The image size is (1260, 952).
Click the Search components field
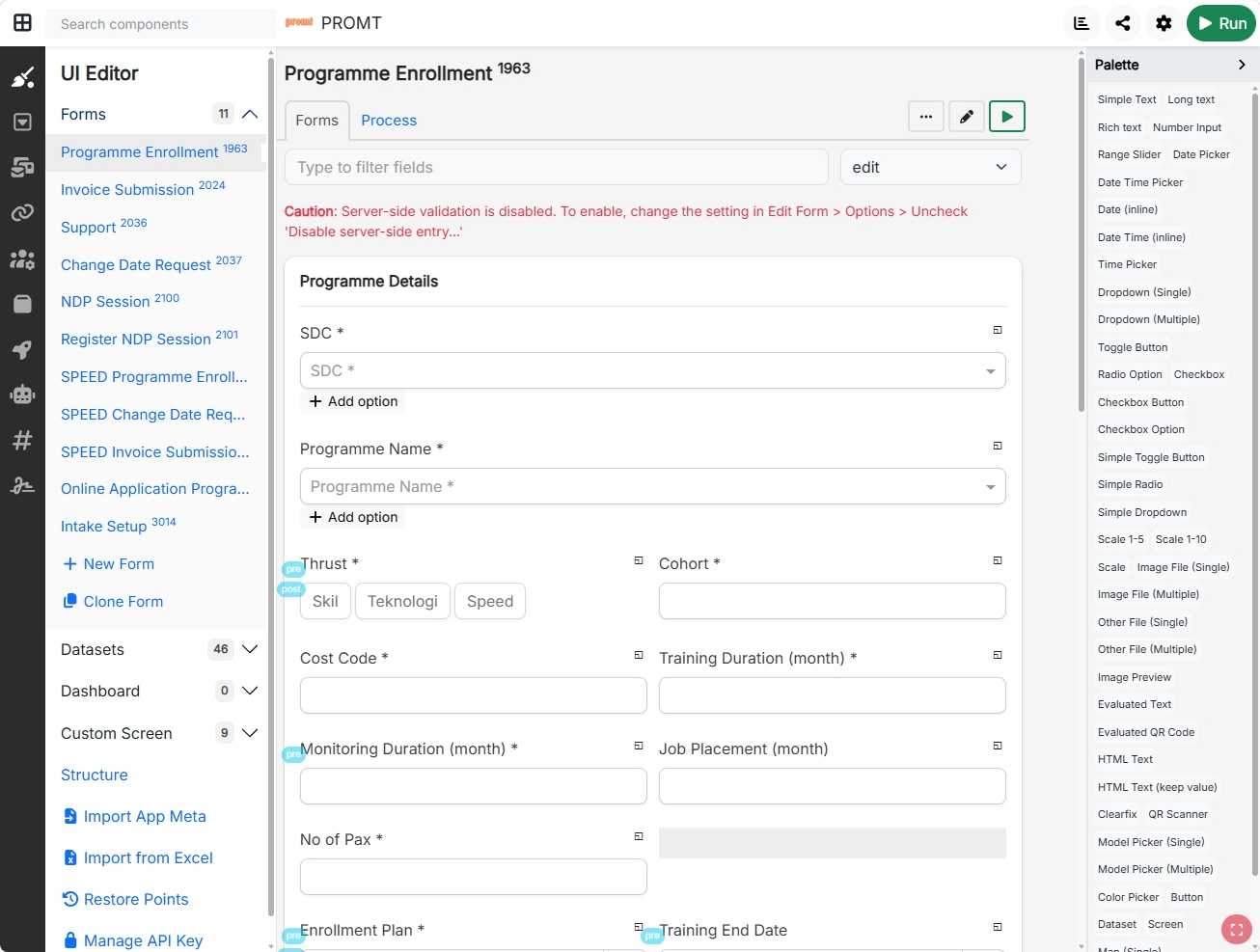[161, 24]
